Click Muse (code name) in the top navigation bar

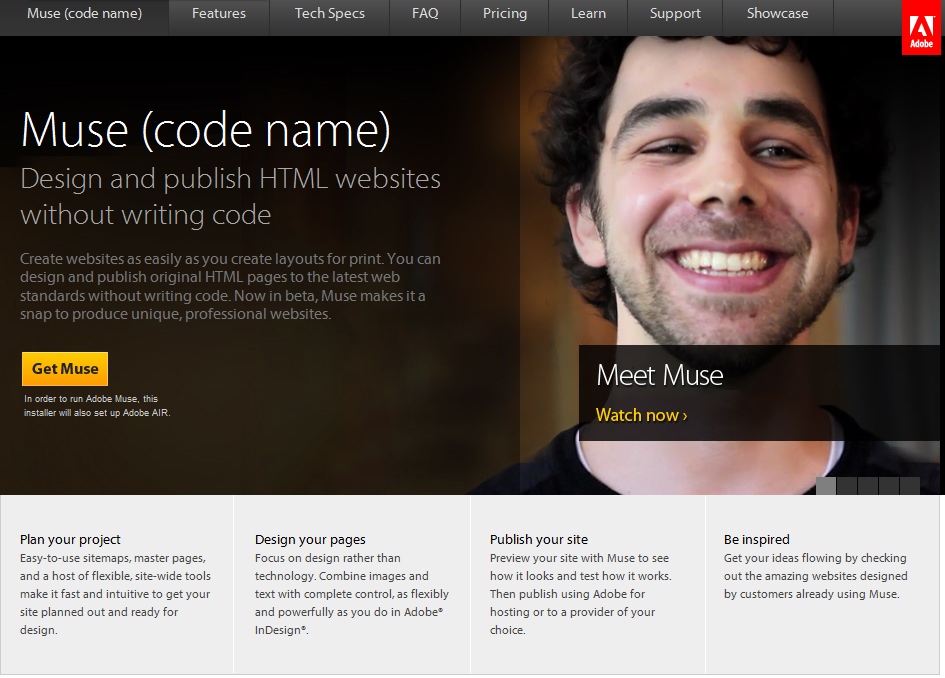coord(84,13)
